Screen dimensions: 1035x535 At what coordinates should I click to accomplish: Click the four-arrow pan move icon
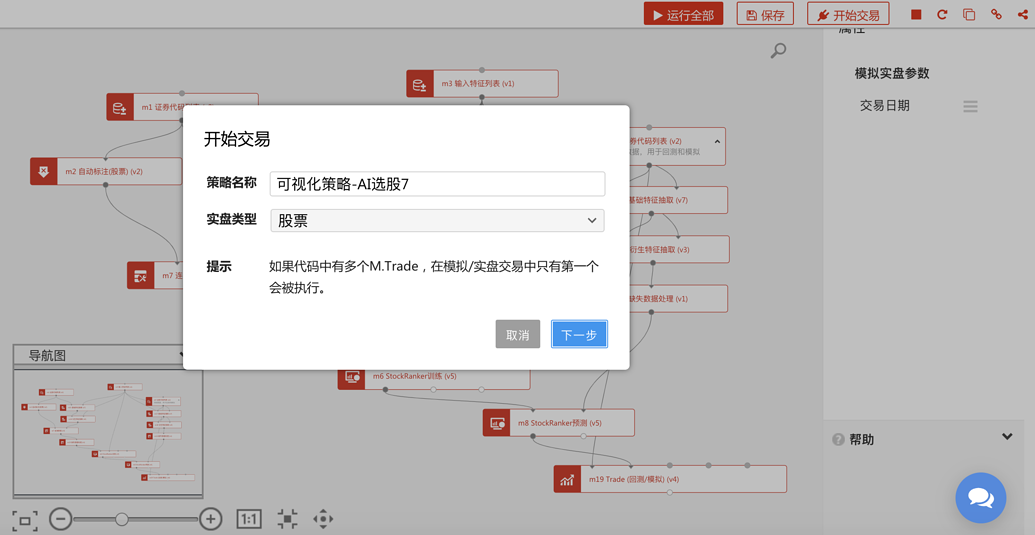(x=323, y=519)
